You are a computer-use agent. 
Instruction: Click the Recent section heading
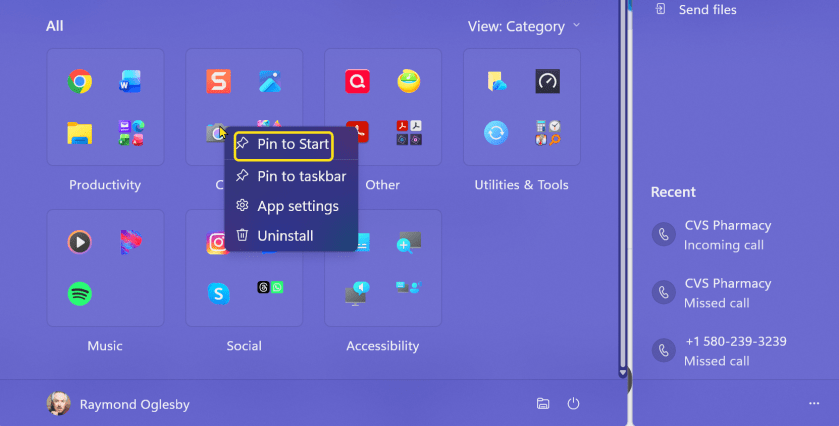(673, 192)
